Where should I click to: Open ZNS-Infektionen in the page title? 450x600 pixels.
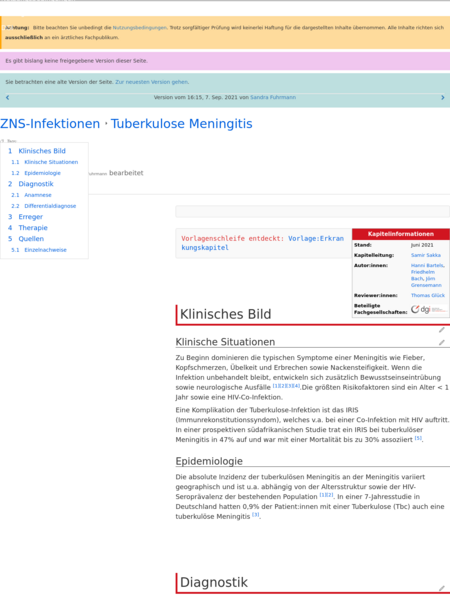50,124
